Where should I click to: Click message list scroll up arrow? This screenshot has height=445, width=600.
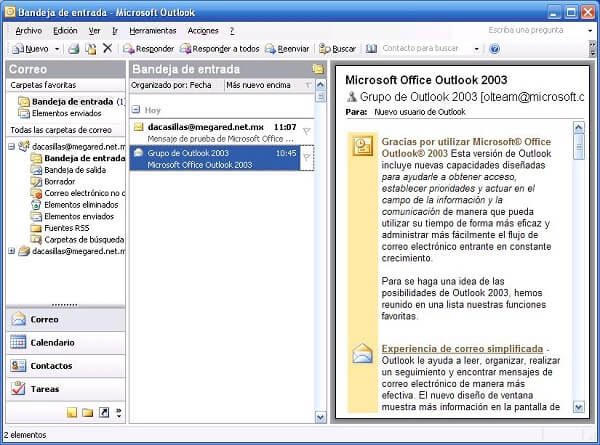[321, 85]
